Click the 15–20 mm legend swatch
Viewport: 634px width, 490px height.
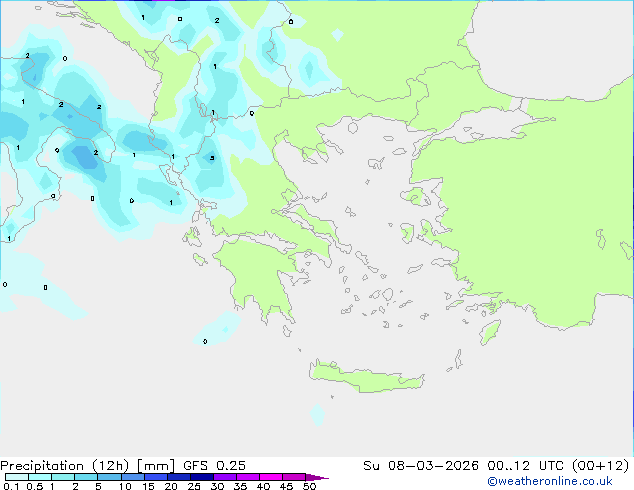coord(156,477)
